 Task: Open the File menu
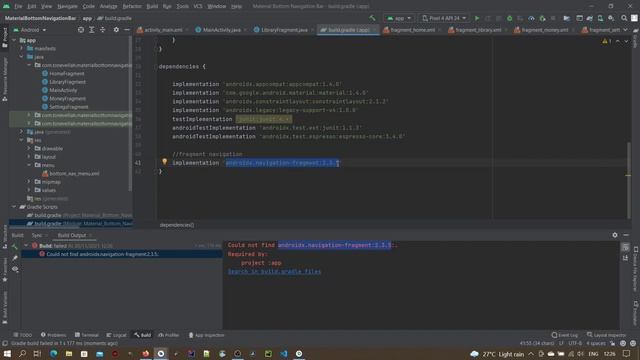(x=18, y=6)
